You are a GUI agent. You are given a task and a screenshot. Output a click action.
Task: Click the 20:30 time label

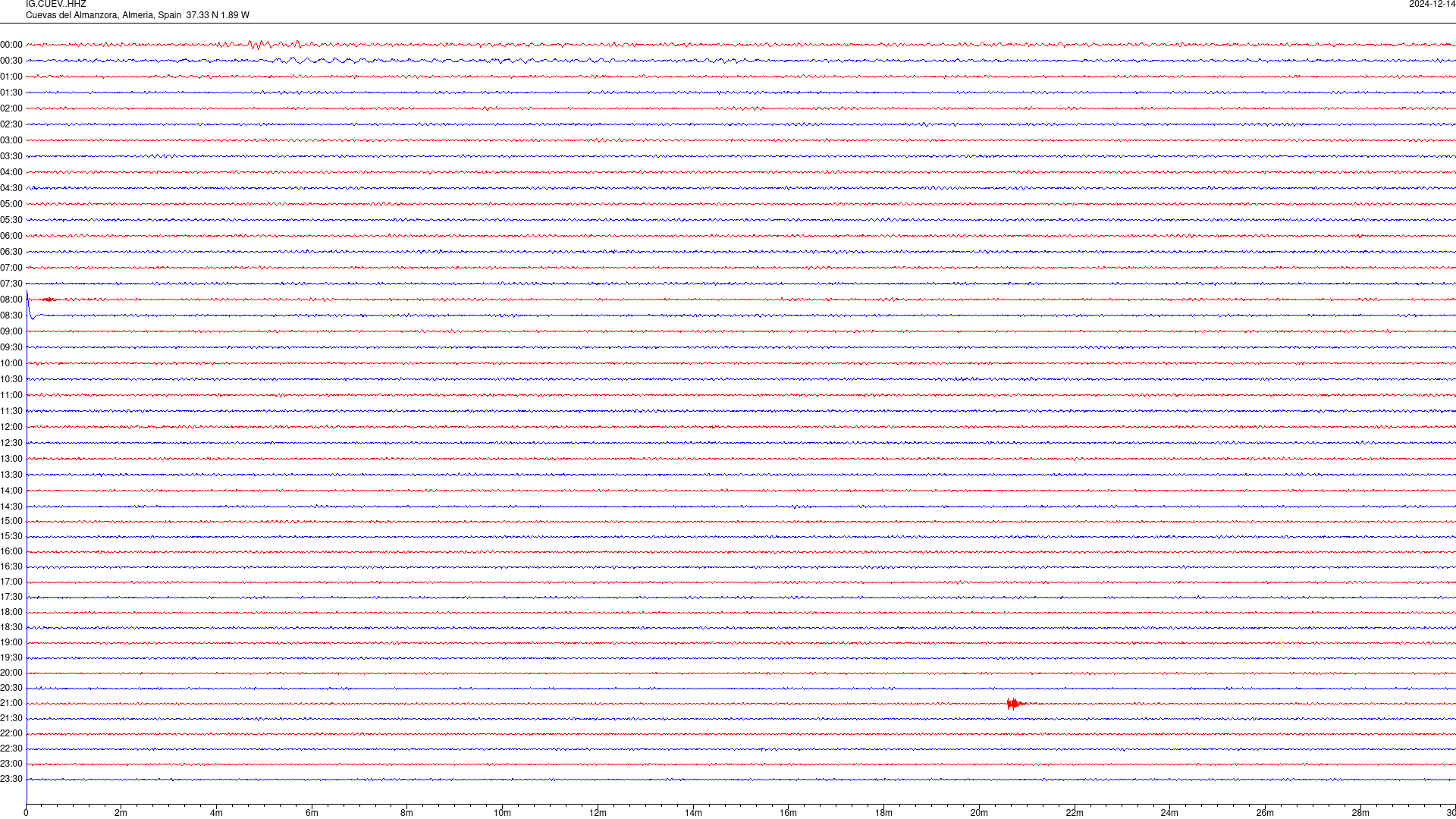pos(11,688)
